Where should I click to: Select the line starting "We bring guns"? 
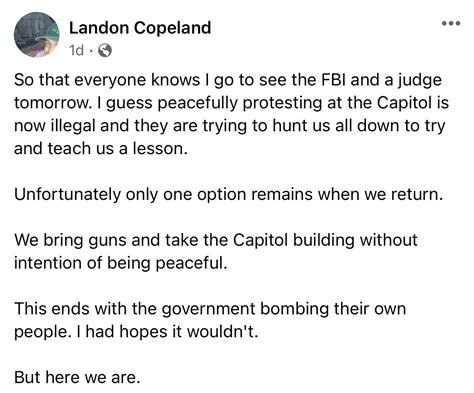(x=216, y=240)
